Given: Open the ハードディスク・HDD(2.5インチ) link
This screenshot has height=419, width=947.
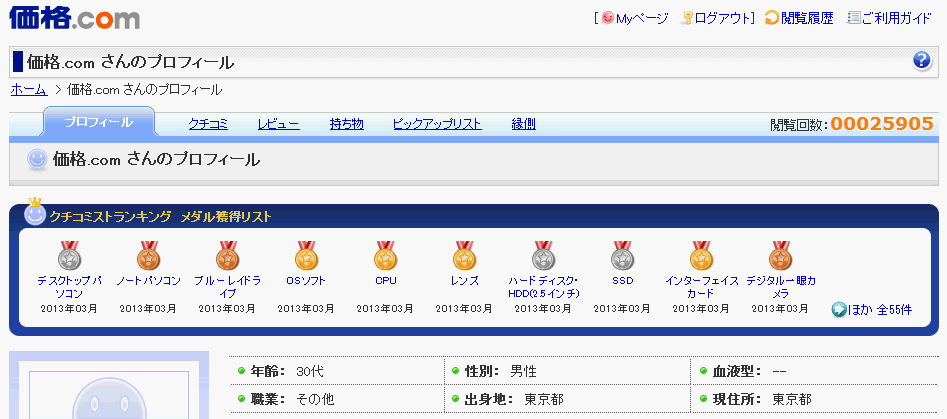Looking at the screenshot, I should (544, 287).
